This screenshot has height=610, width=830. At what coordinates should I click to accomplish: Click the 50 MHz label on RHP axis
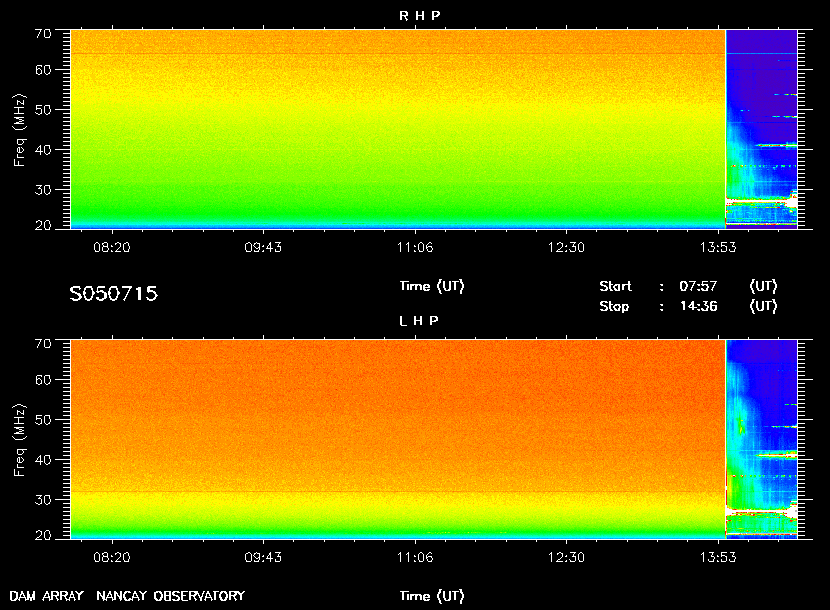[x=43, y=110]
